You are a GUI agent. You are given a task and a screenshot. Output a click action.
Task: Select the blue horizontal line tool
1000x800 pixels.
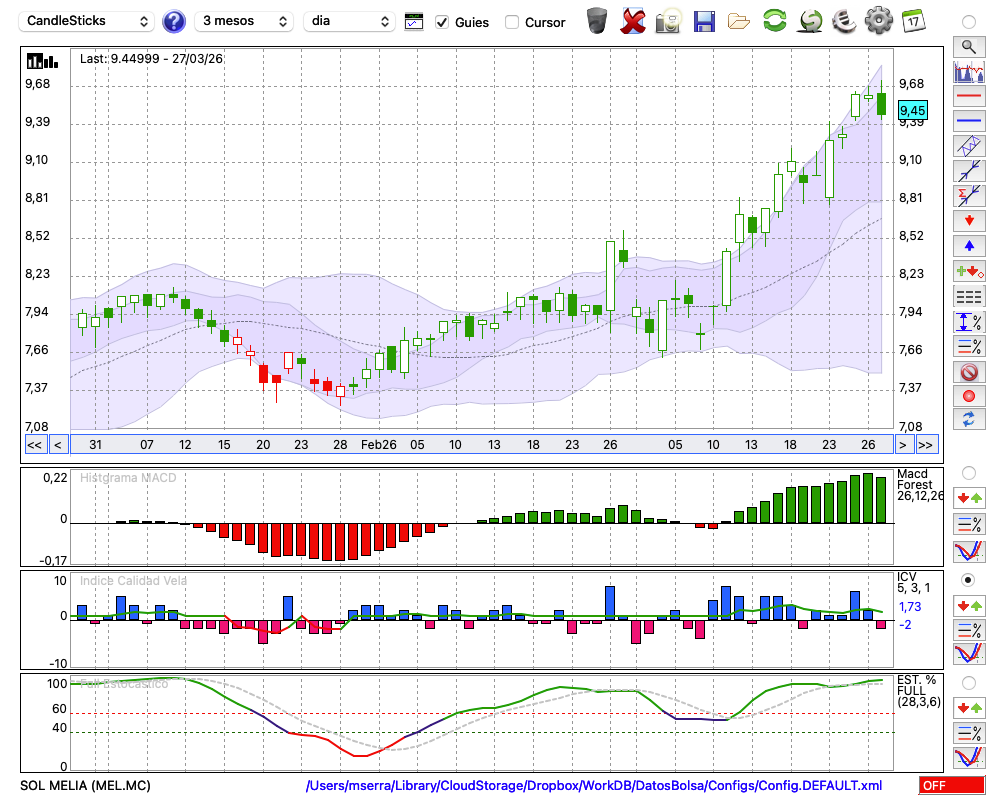tap(968, 121)
